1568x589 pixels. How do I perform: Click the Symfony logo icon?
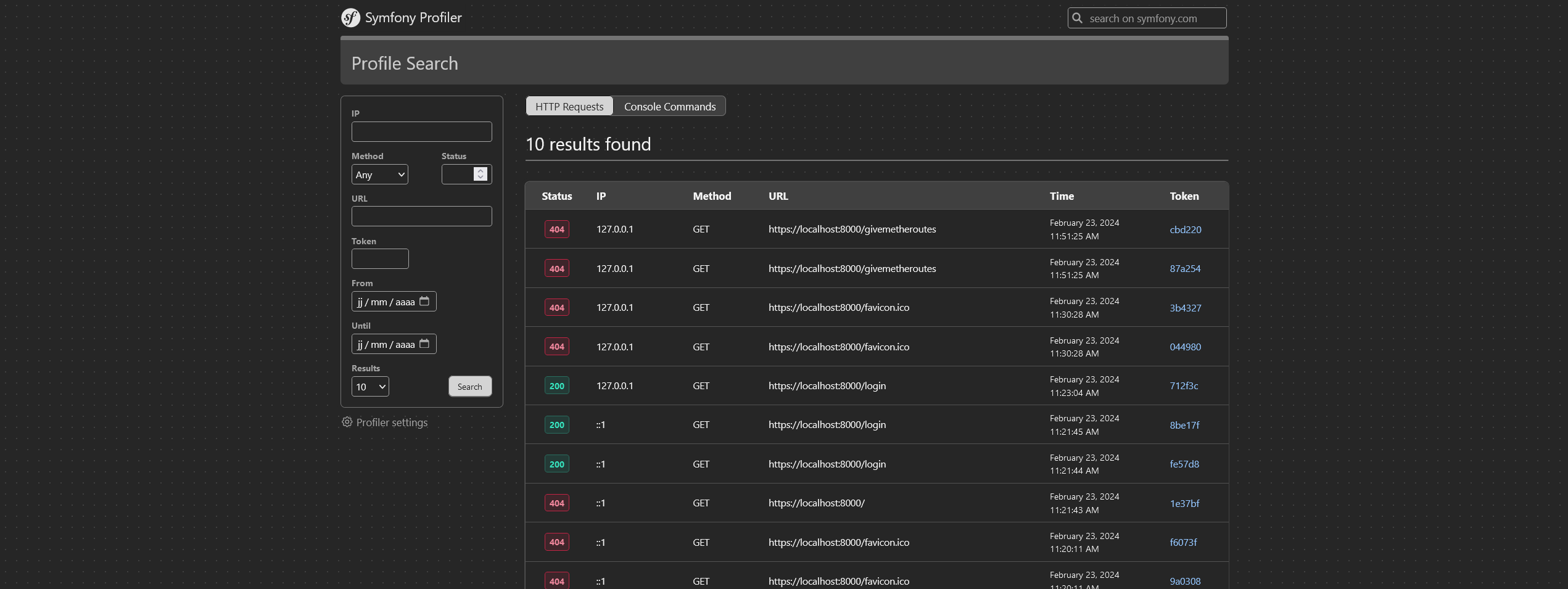click(350, 18)
